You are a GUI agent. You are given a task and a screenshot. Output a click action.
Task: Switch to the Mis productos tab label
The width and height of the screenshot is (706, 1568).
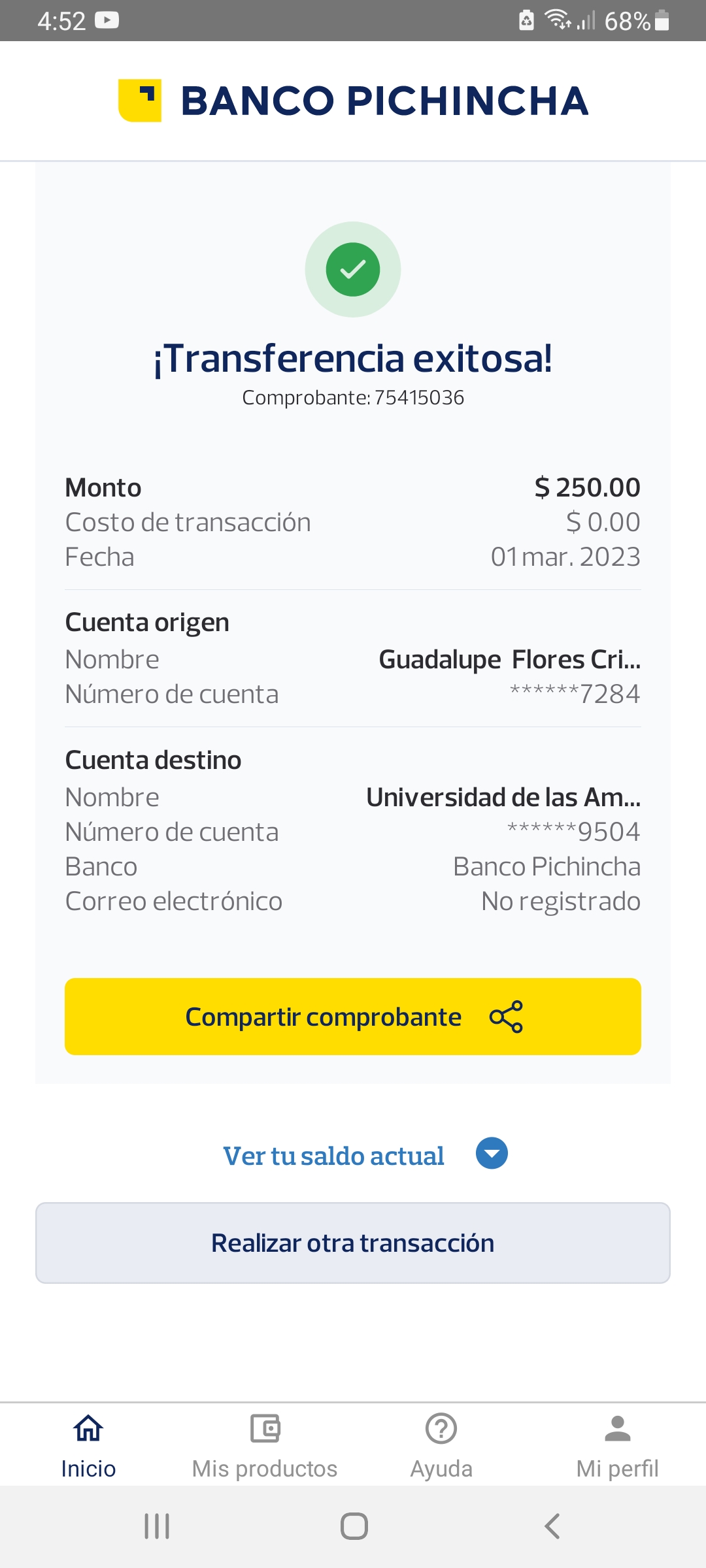[x=265, y=1469]
